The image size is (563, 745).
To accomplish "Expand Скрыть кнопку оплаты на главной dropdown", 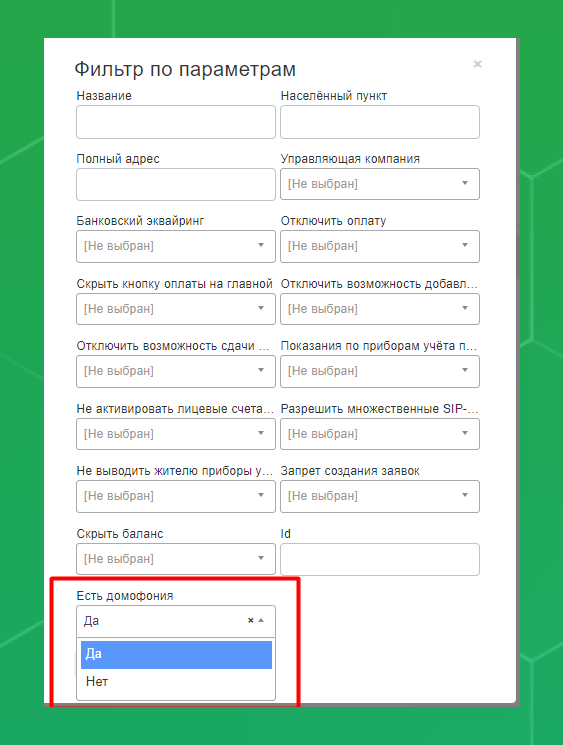I will (176, 309).
